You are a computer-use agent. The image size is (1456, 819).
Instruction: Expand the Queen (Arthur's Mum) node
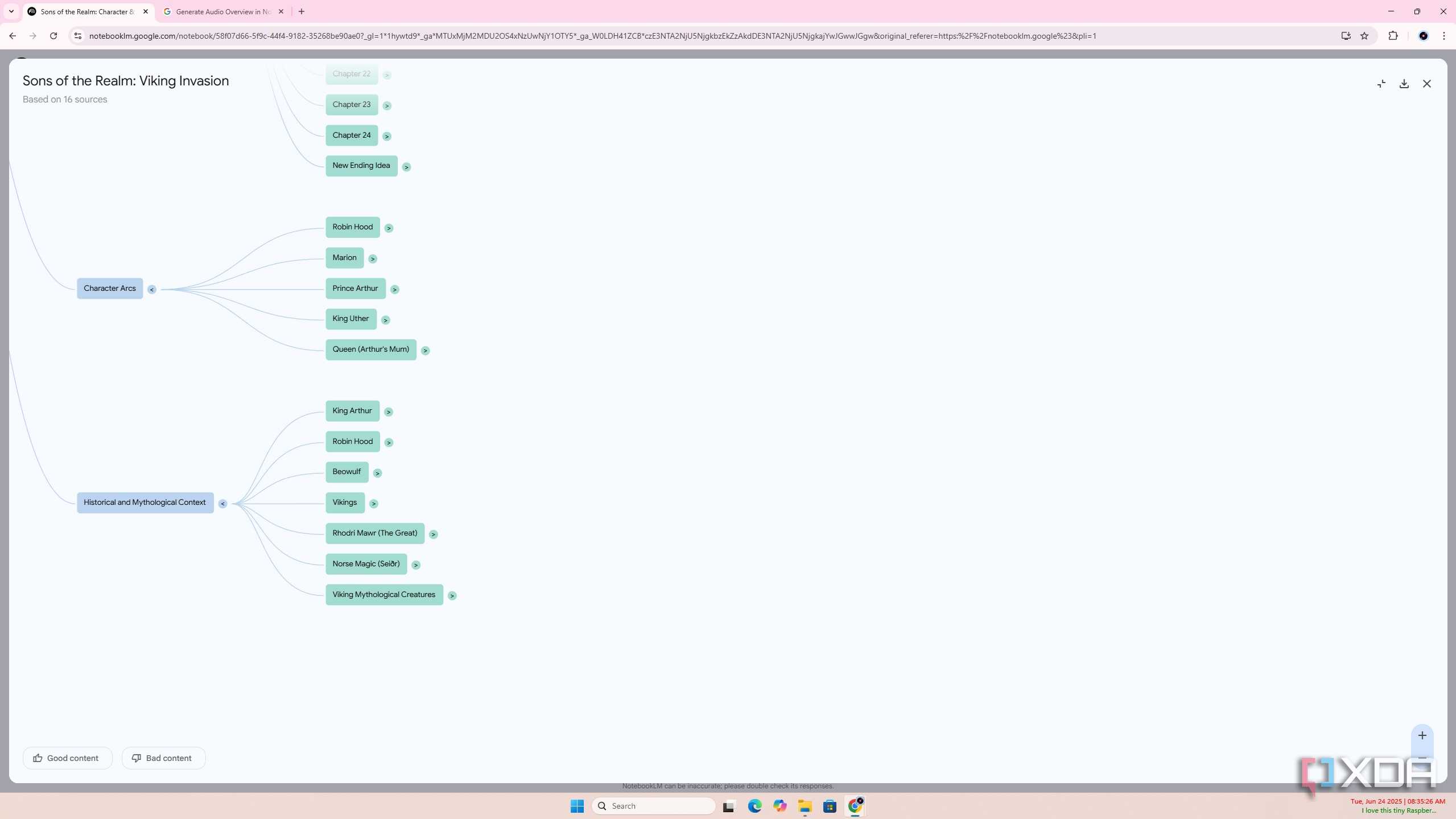(425, 350)
